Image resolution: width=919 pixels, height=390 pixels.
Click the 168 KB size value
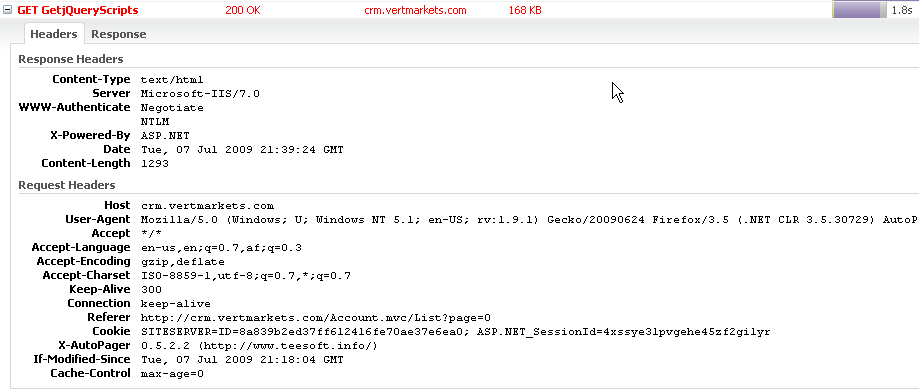(525, 10)
